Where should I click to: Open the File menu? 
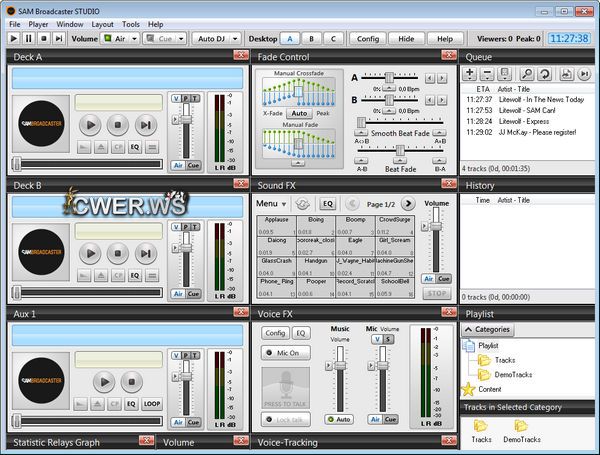(15, 24)
